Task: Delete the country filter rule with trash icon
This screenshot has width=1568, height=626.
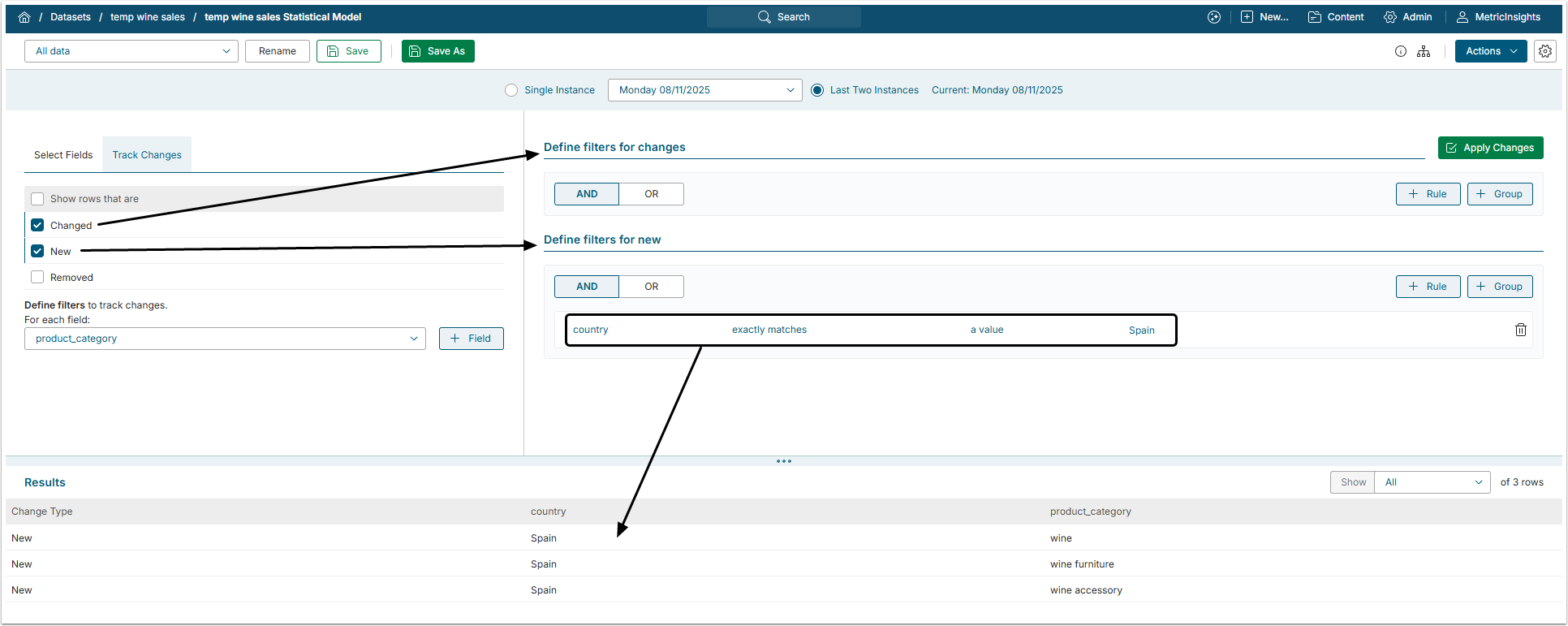Action: (x=1520, y=330)
